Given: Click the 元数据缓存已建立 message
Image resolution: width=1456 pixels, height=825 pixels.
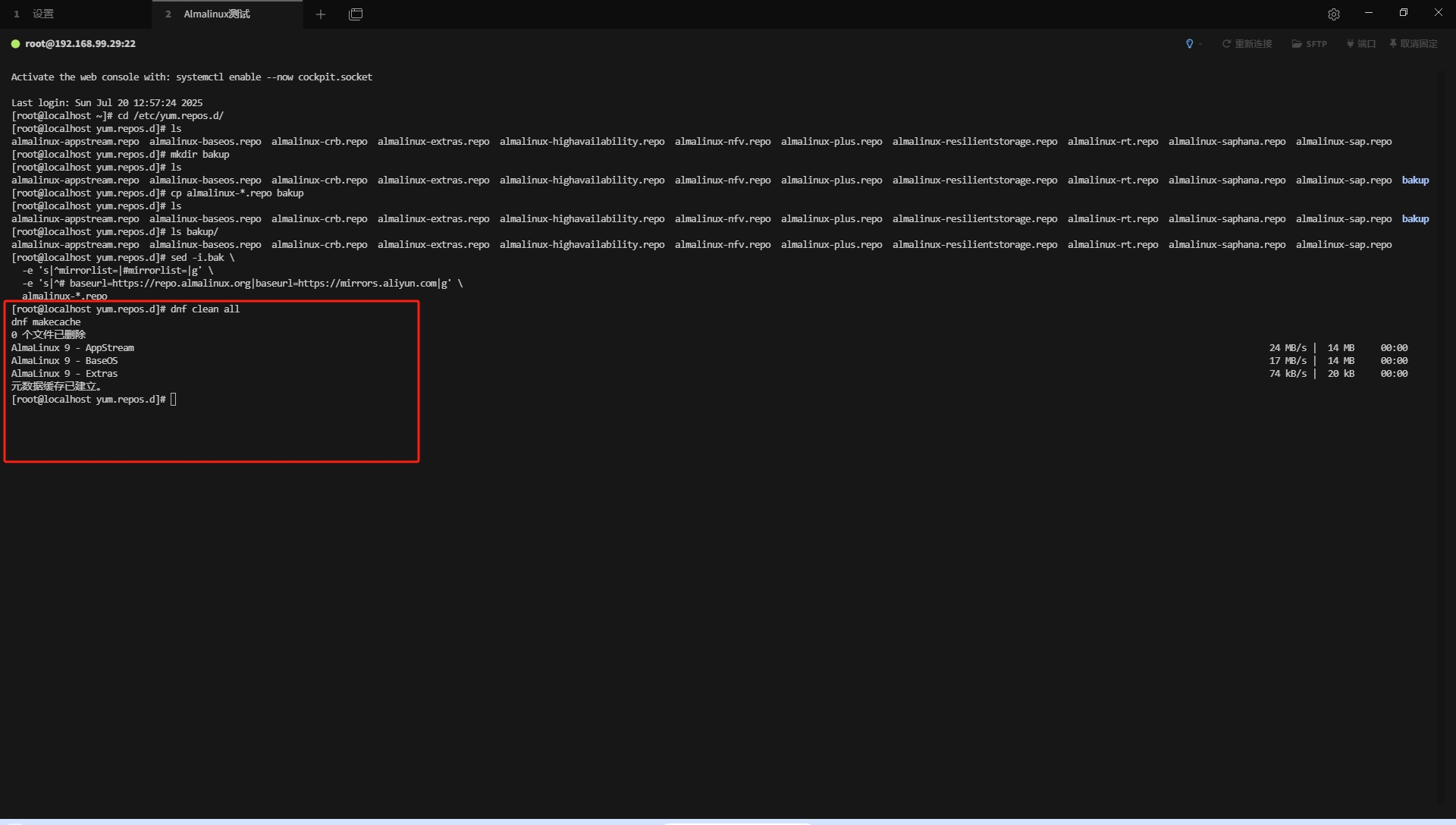Looking at the screenshot, I should pos(56,387).
